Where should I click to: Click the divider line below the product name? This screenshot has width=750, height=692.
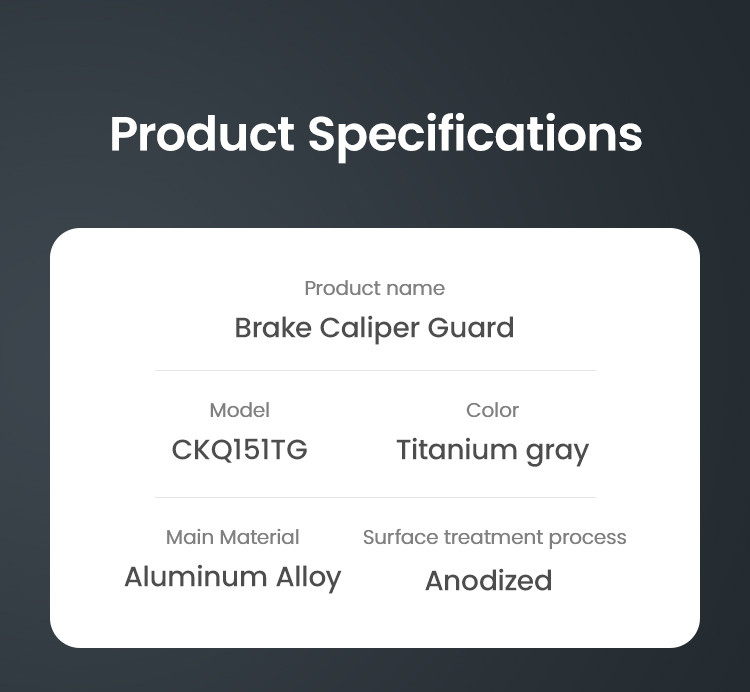click(x=375, y=370)
